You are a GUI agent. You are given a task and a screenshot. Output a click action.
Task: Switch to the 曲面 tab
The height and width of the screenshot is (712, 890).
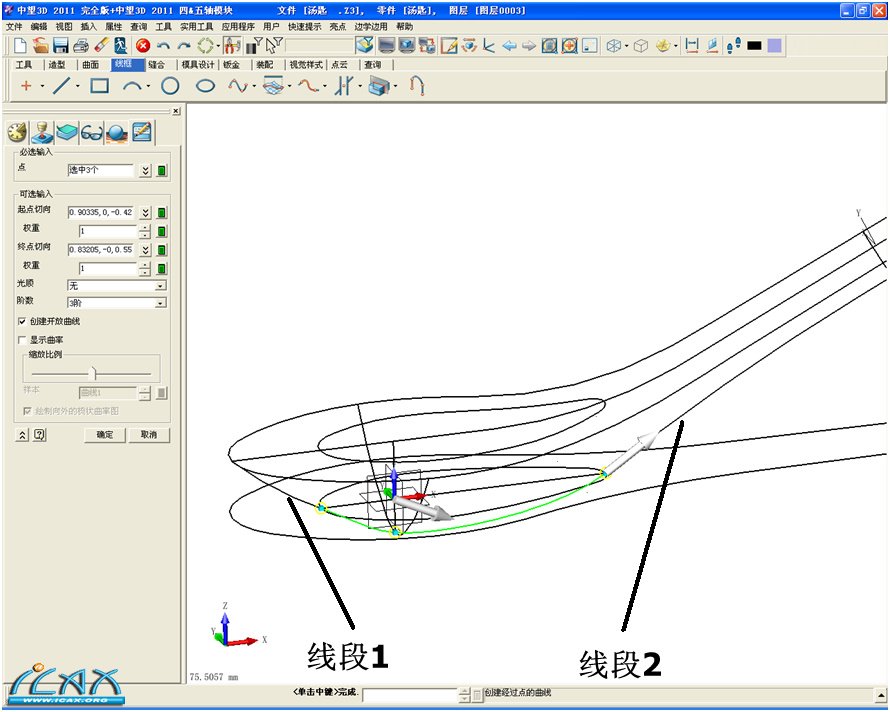[x=91, y=64]
